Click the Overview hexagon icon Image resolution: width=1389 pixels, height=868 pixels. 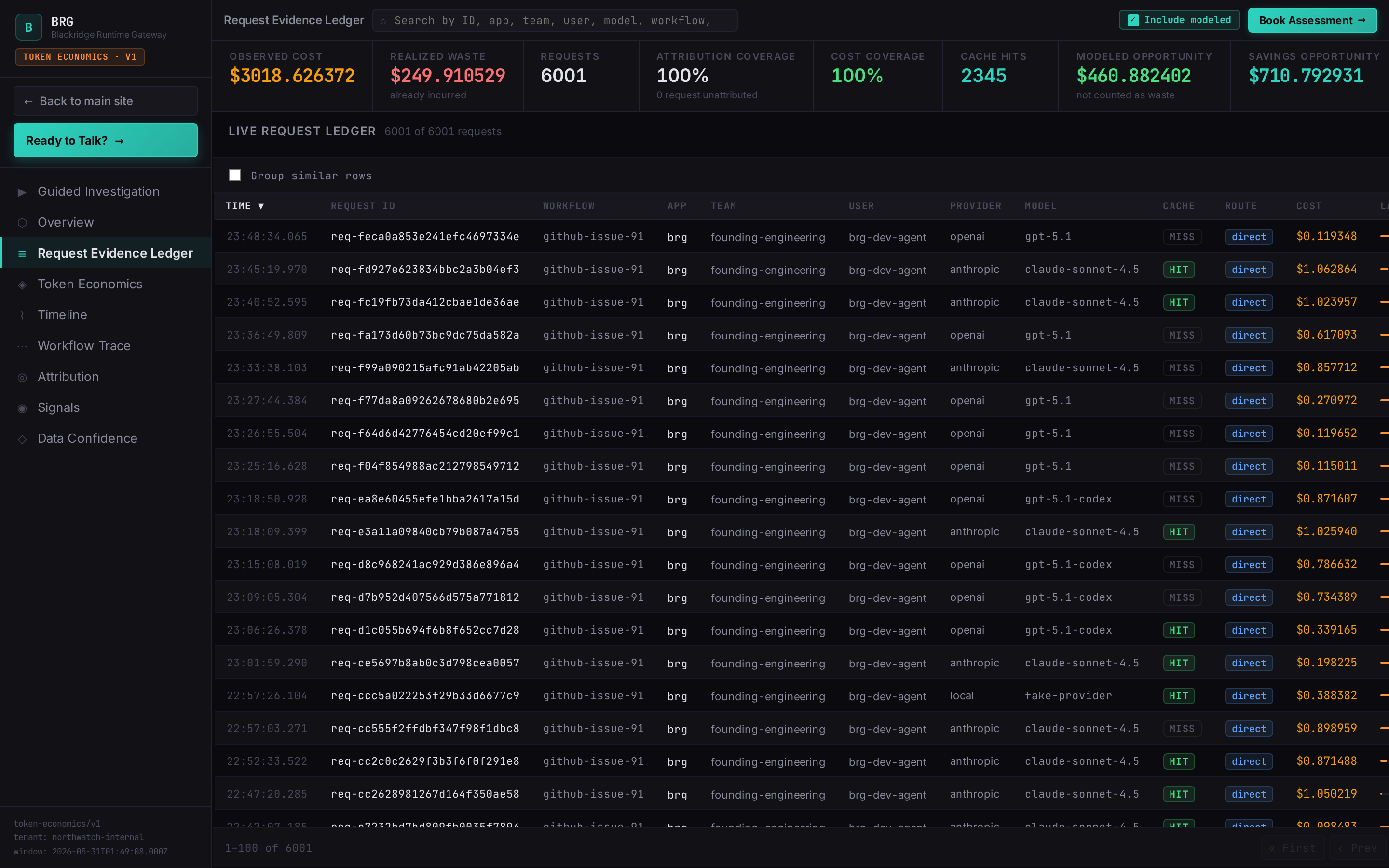[22, 223]
